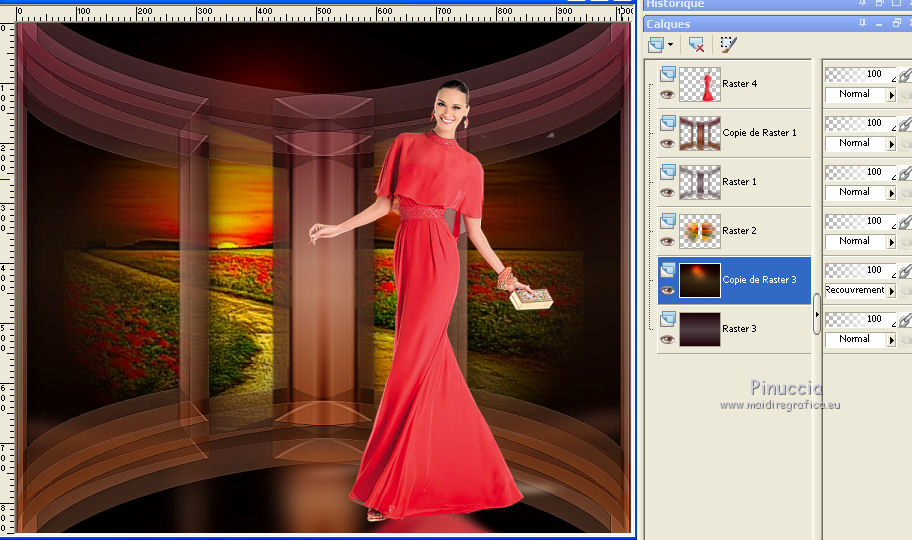Open blend mode dropdown for Raster 2
The height and width of the screenshot is (540, 912).
(891, 241)
